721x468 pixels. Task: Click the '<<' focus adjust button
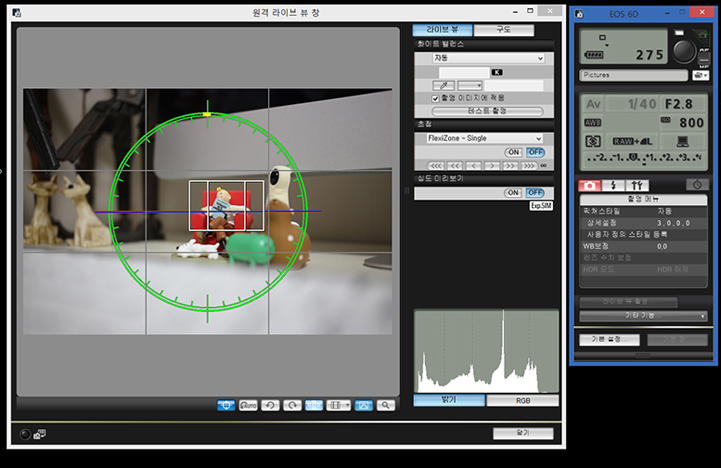tap(455, 166)
